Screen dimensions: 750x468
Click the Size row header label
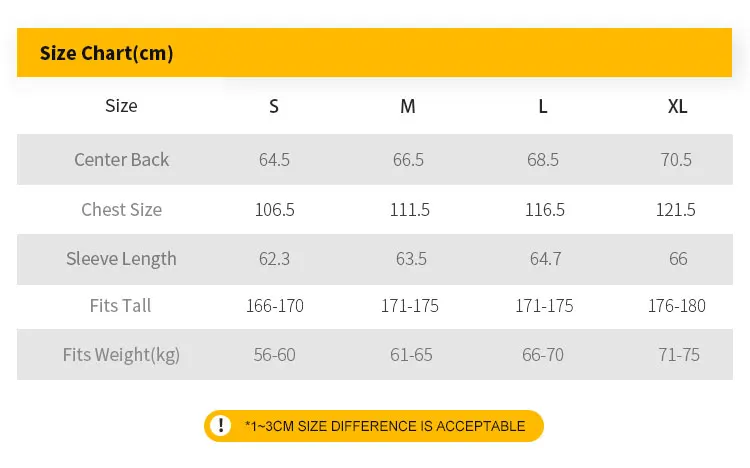(122, 106)
